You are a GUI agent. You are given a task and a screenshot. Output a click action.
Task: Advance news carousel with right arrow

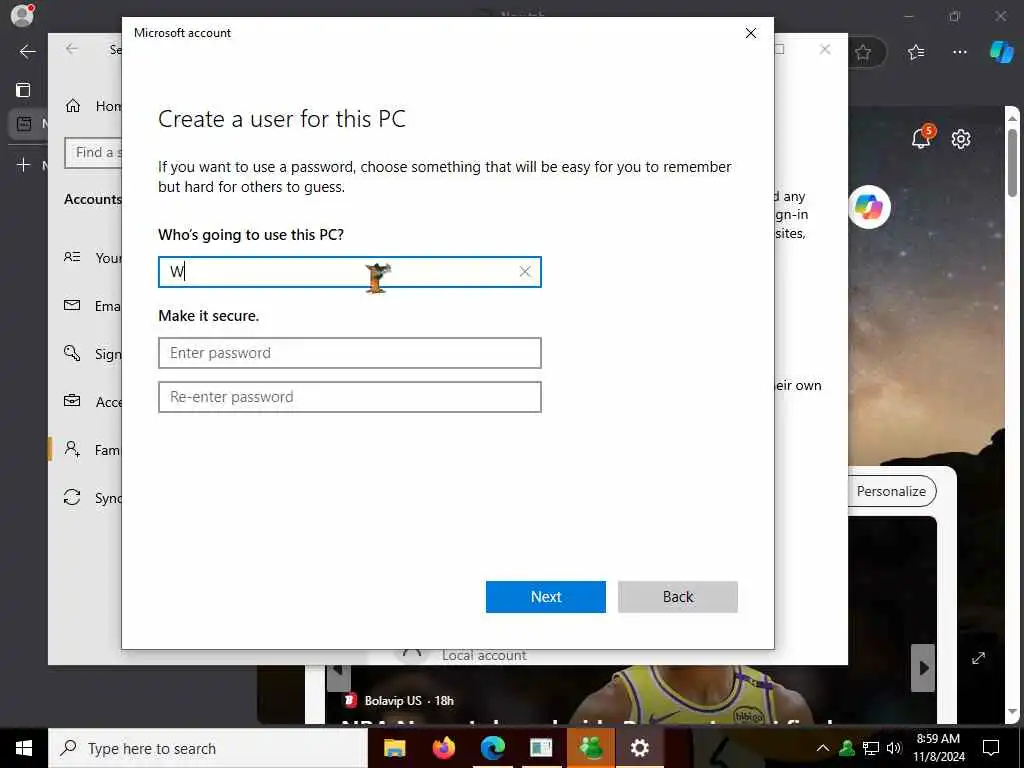[x=923, y=667]
